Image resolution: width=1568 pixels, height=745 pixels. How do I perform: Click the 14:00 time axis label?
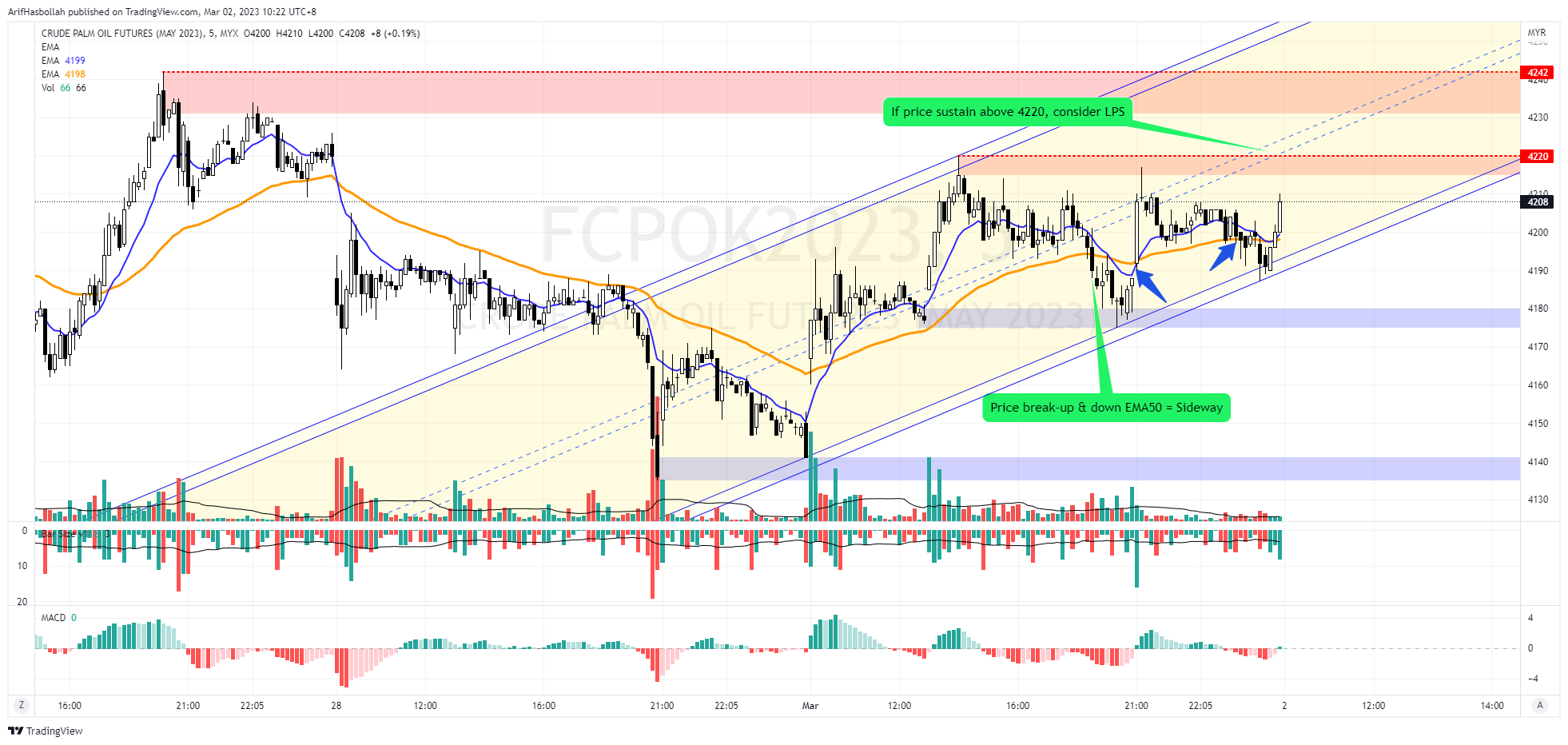1492,706
